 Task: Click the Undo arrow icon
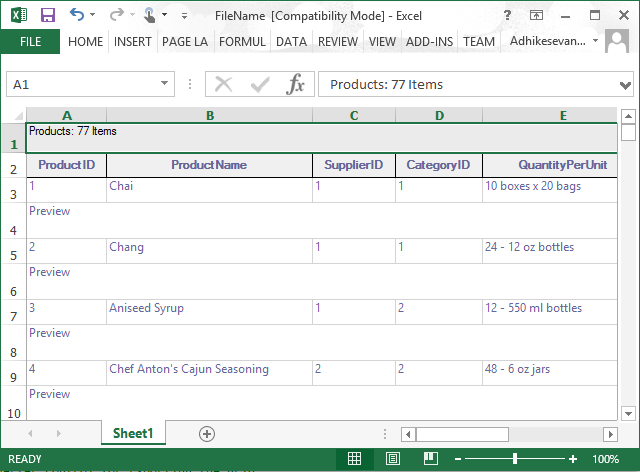click(77, 15)
